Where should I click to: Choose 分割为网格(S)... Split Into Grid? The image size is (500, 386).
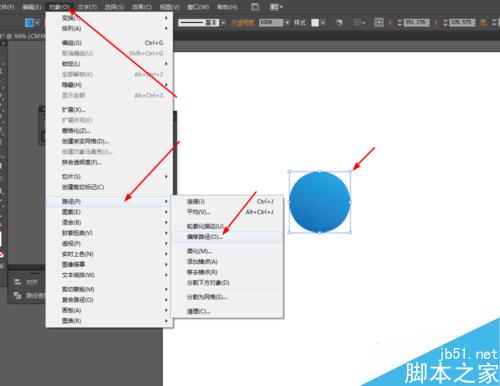227,297
